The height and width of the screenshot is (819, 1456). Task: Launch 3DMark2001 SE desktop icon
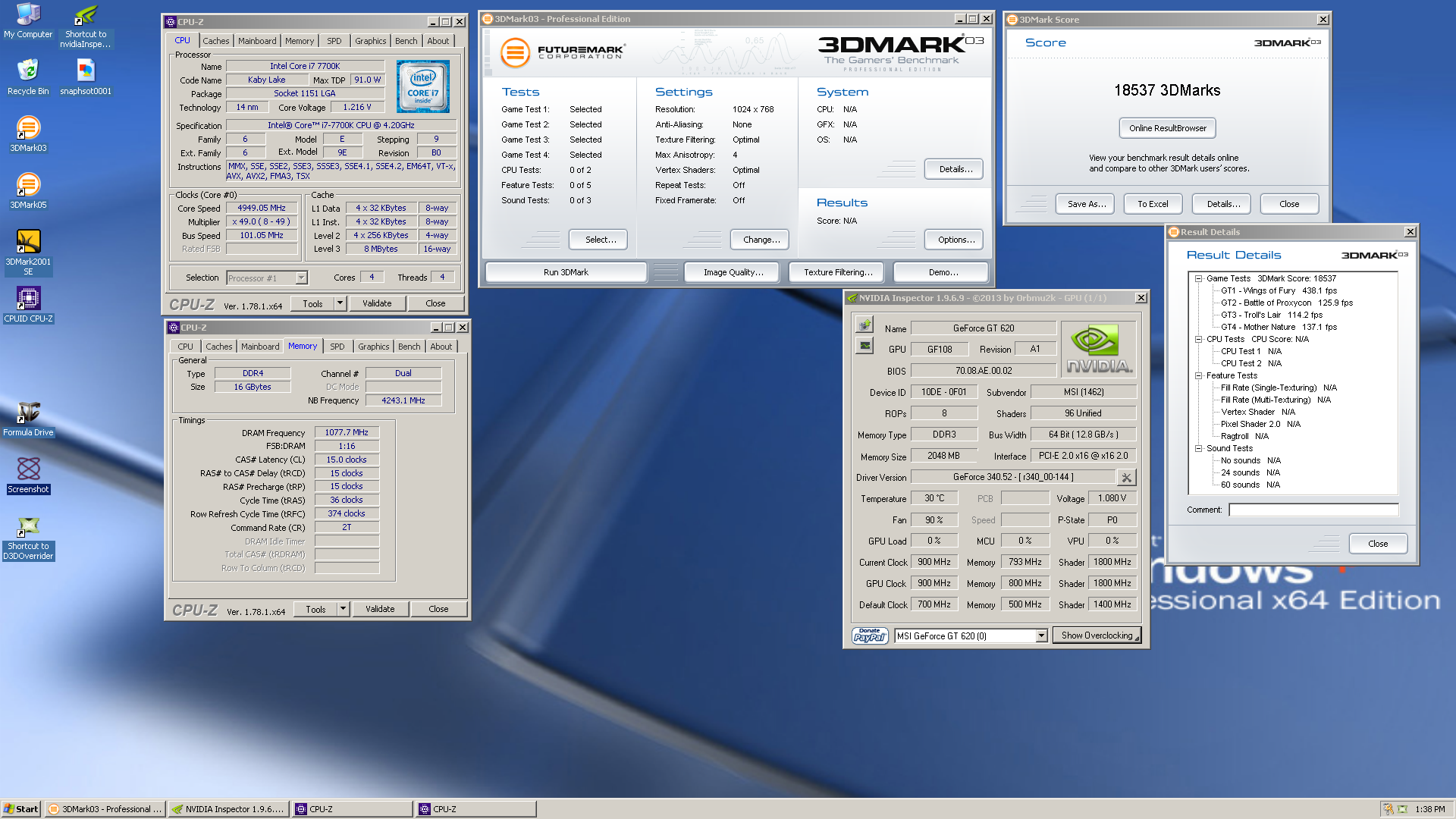pos(28,253)
